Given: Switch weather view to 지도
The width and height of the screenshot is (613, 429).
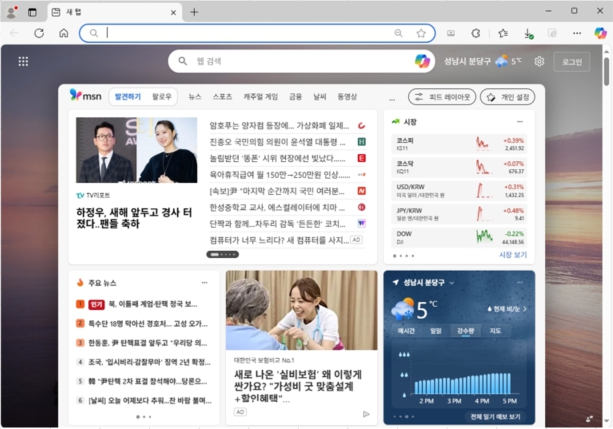Looking at the screenshot, I should [x=495, y=331].
